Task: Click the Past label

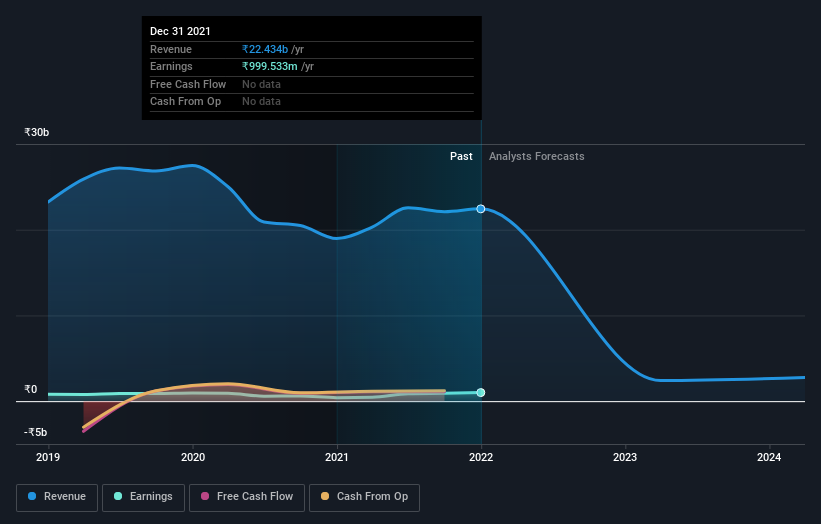Action: pos(461,157)
